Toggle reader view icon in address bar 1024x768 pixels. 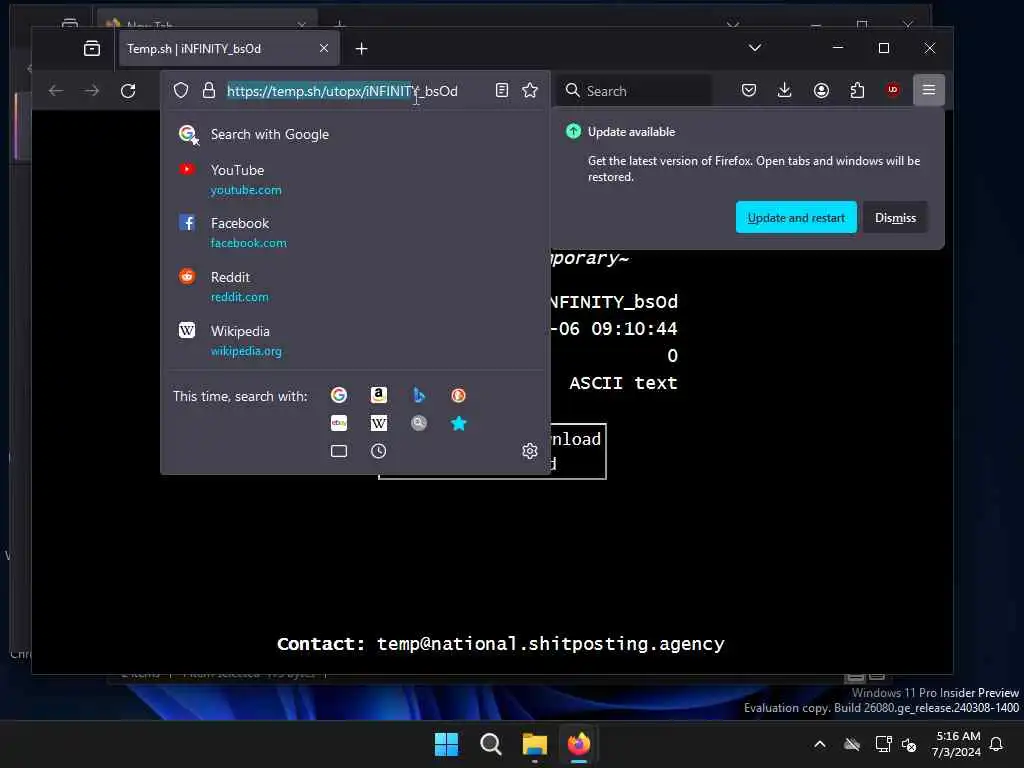[x=502, y=90]
